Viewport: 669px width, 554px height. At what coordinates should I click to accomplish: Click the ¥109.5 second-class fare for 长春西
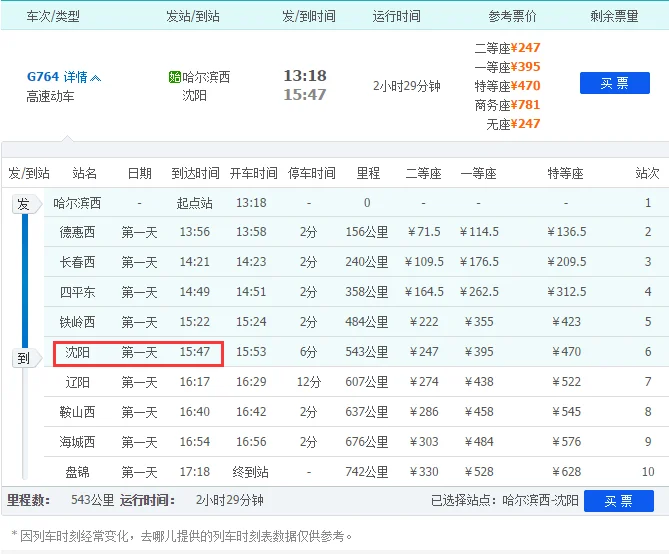424,262
